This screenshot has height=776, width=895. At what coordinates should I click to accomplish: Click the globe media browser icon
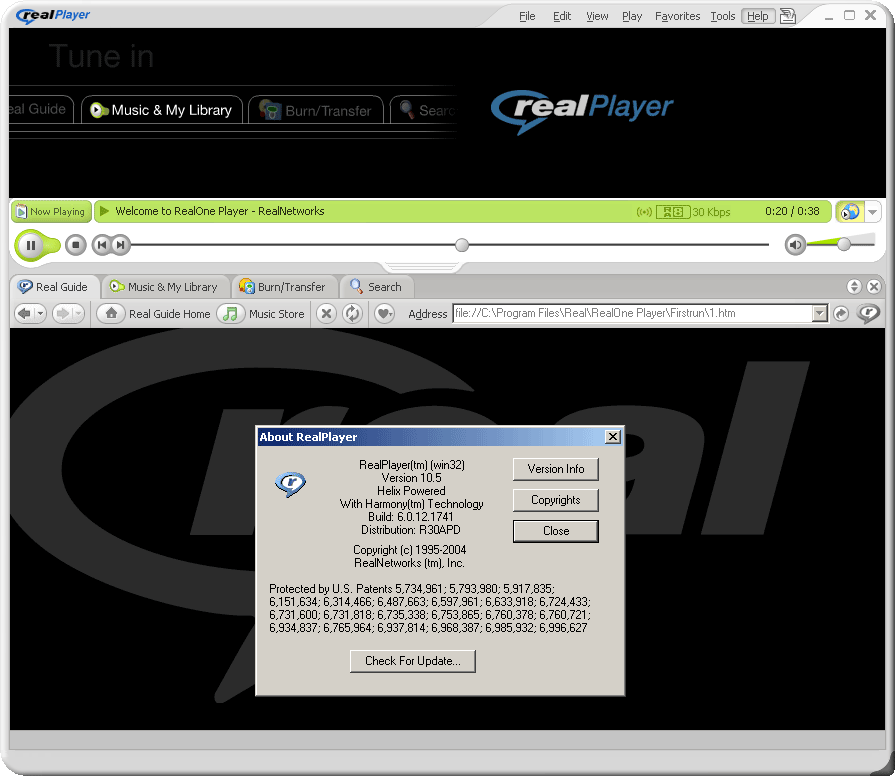(850, 212)
